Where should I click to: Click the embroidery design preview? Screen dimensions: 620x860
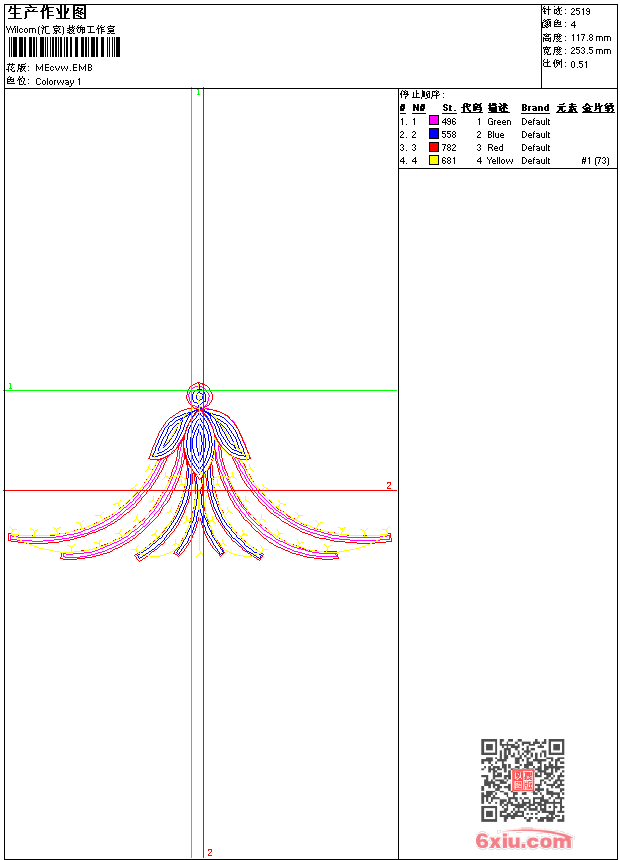point(200,472)
